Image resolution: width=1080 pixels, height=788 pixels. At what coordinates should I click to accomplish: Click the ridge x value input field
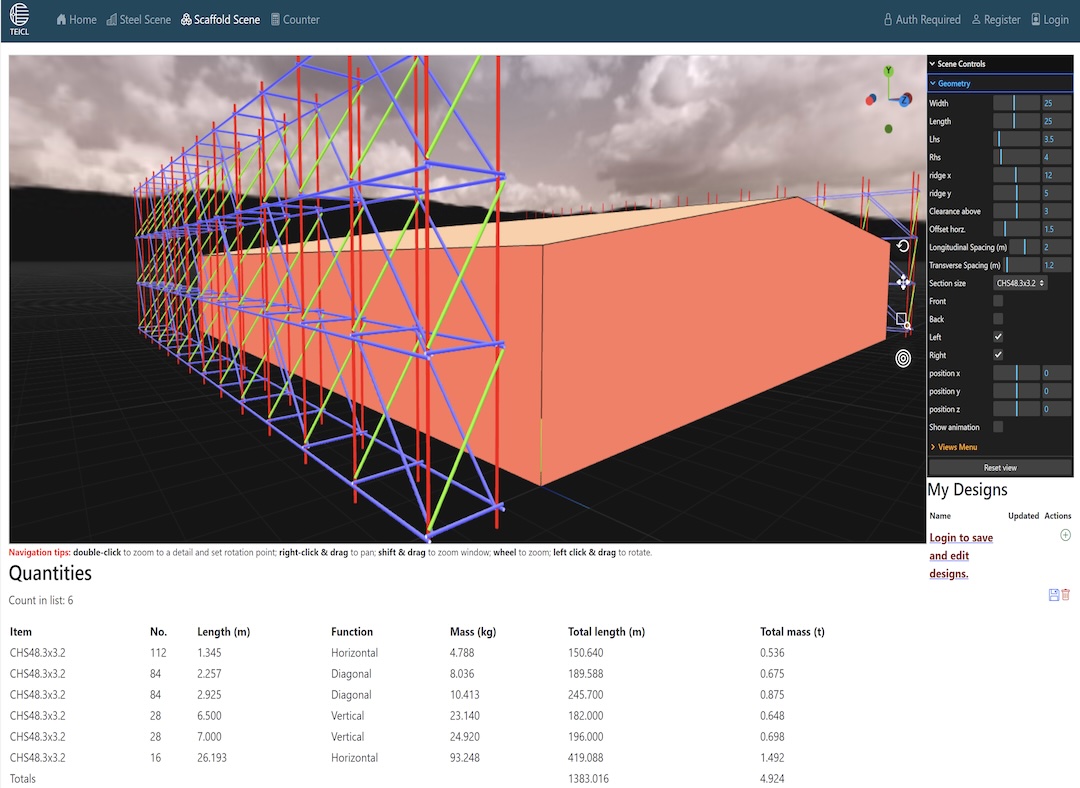coord(1057,175)
